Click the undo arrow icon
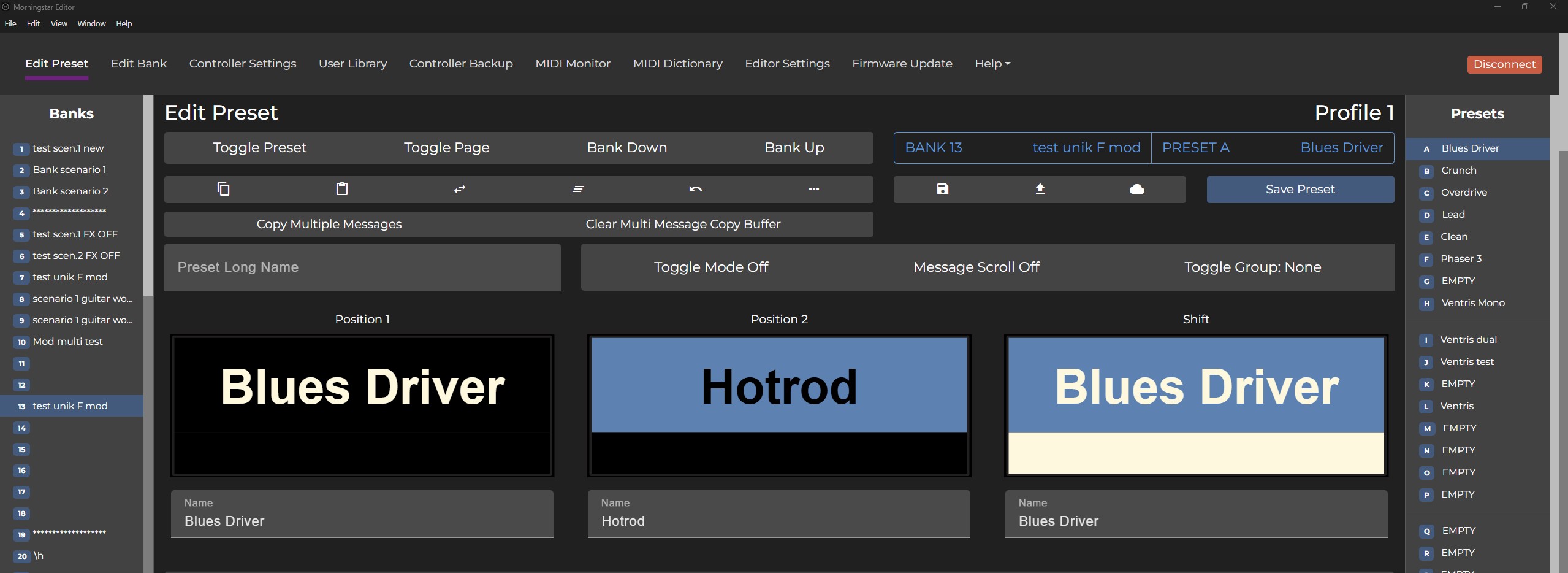Image resolution: width=1568 pixels, height=573 pixels. (696, 189)
